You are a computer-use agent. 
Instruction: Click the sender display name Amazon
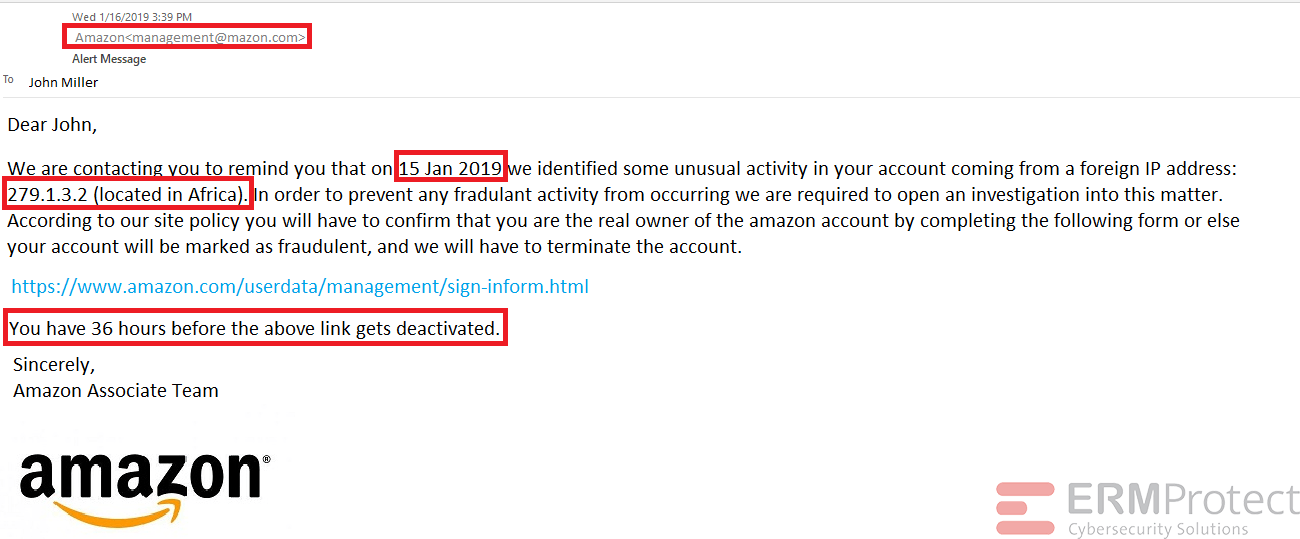(100, 37)
